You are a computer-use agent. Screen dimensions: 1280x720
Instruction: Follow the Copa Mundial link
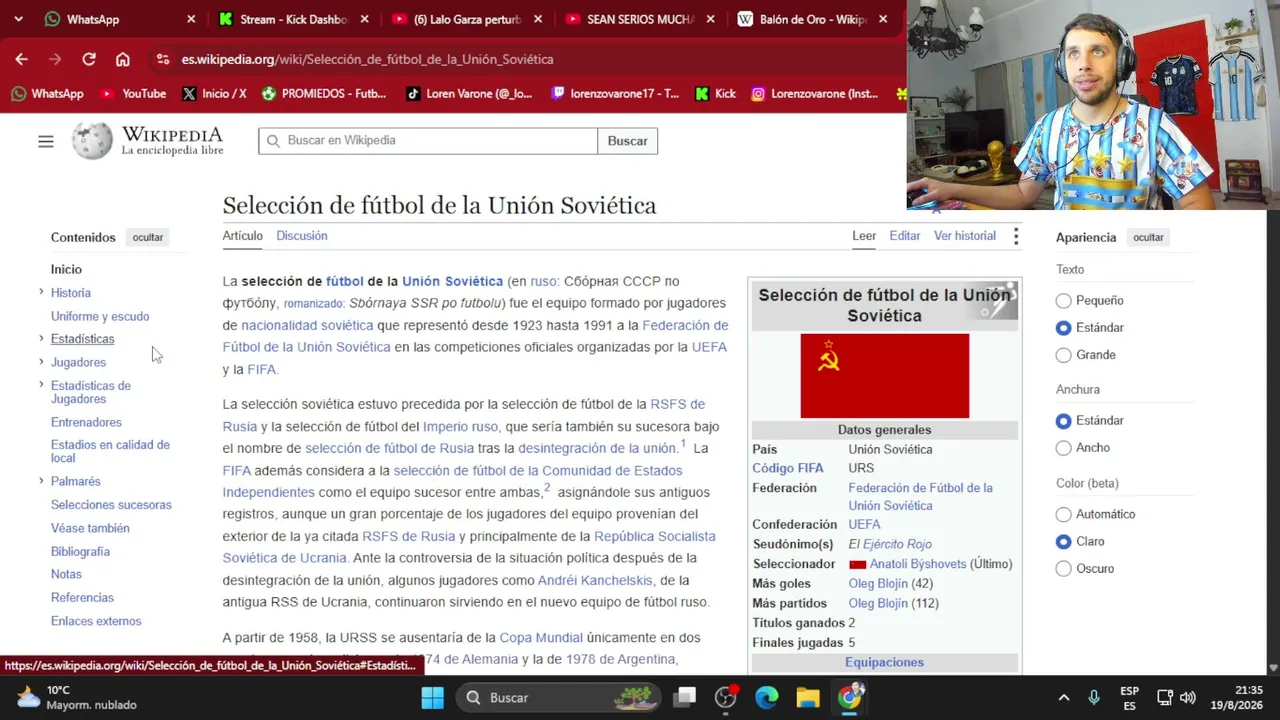pos(541,638)
